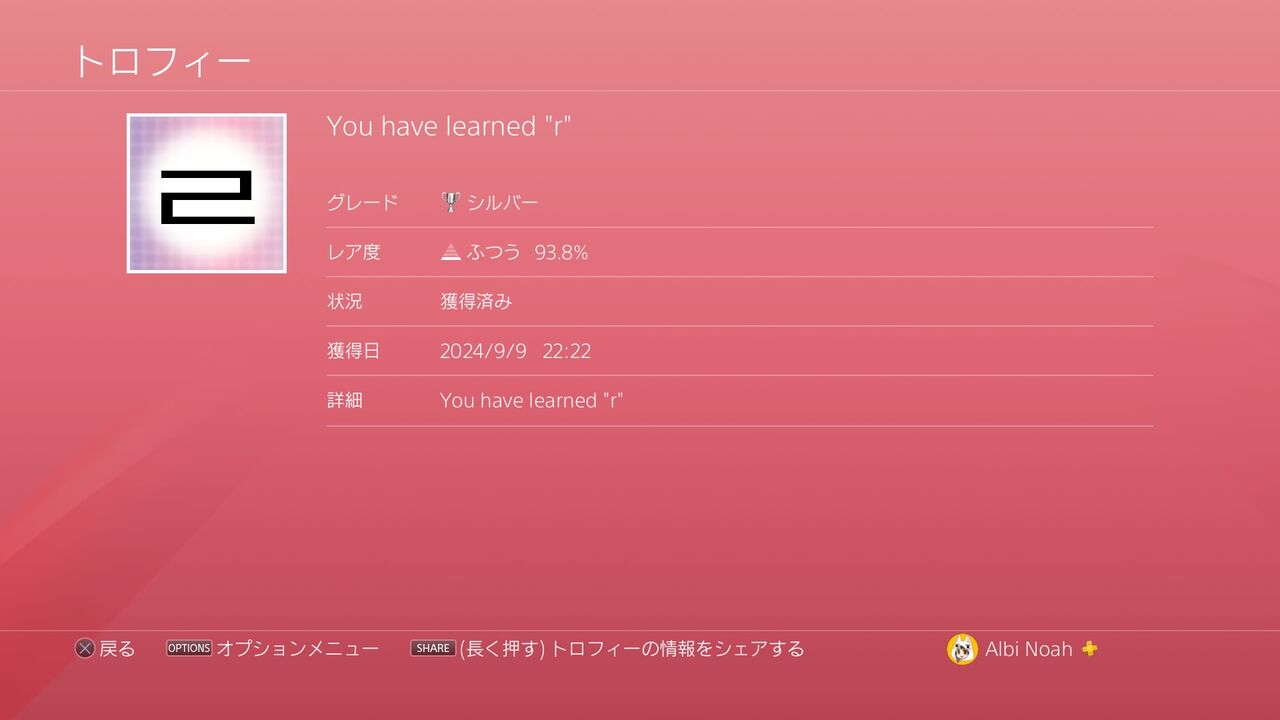Click Albi Noah's profile avatar
This screenshot has width=1280, height=720.
(962, 649)
